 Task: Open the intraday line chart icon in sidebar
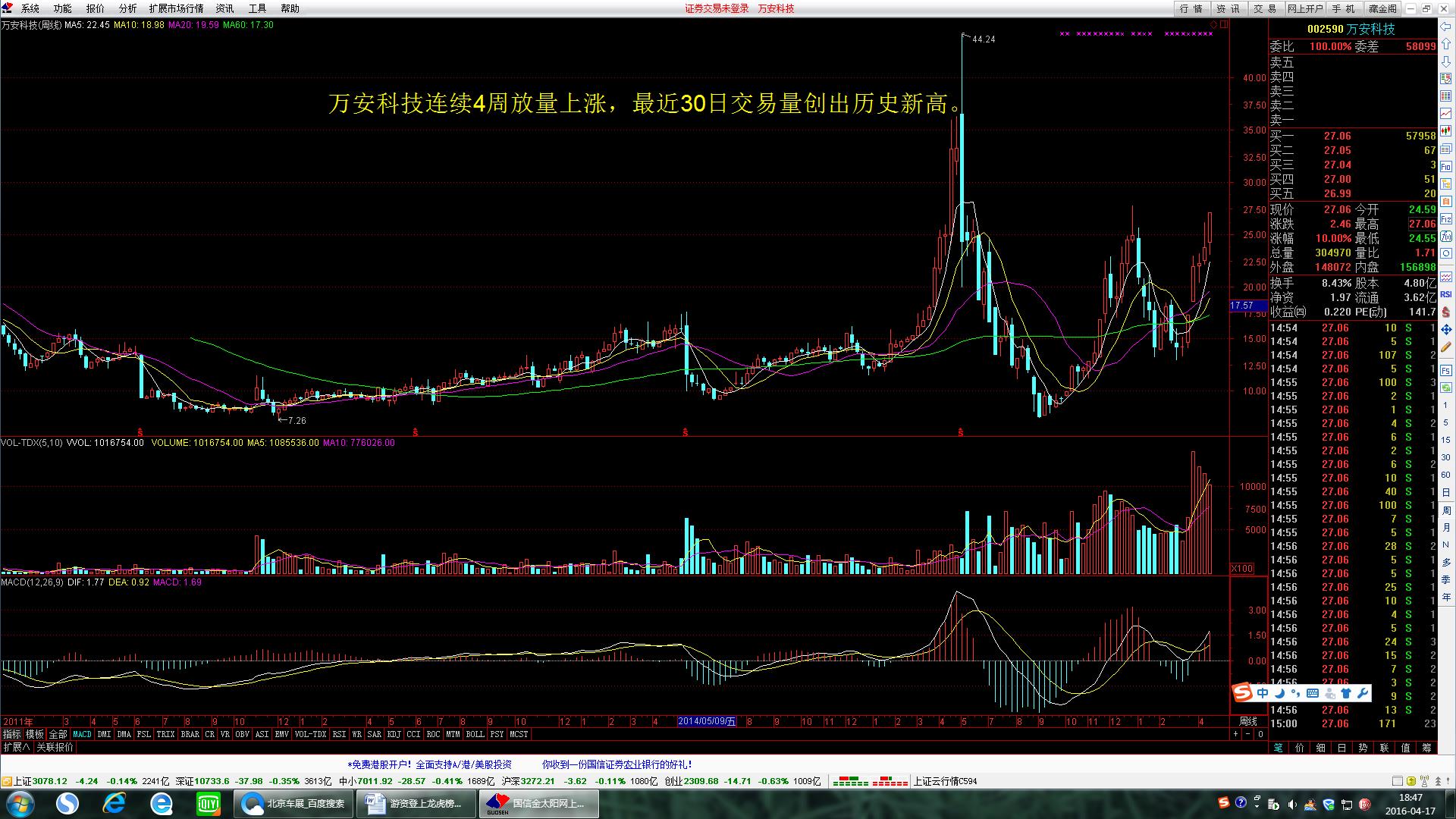(x=1446, y=114)
